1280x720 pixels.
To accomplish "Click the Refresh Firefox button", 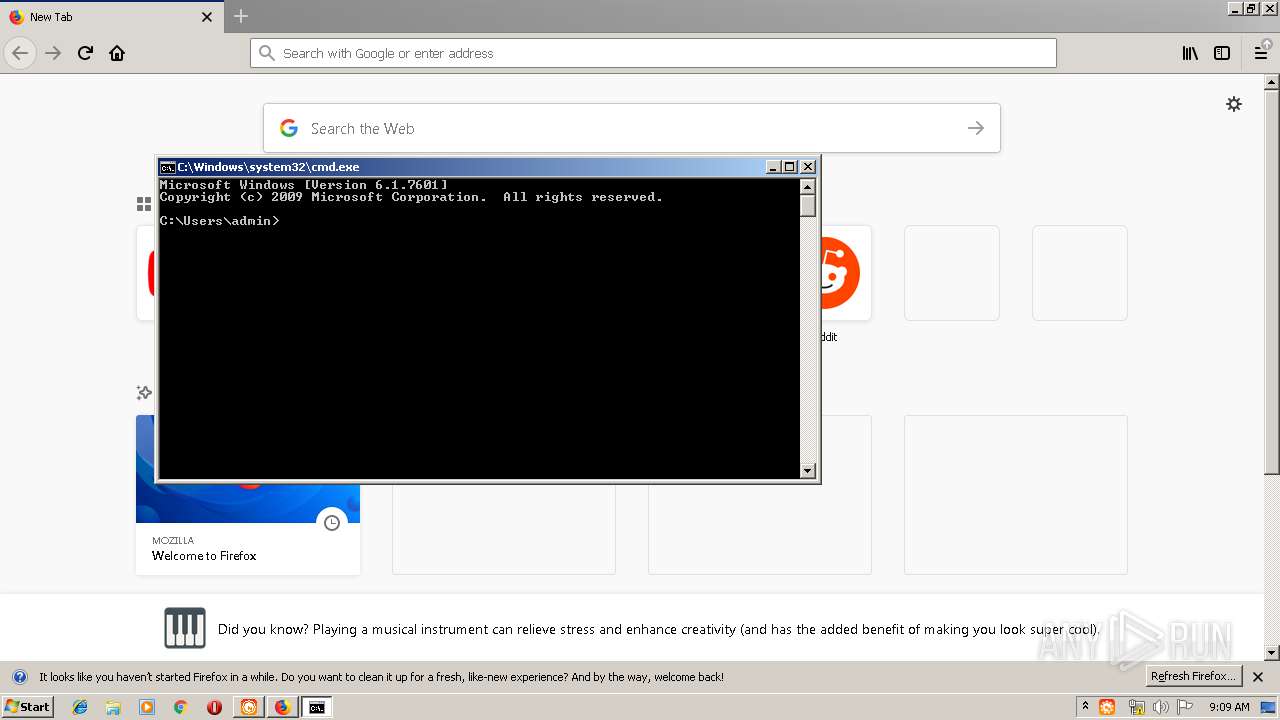I will (x=1194, y=677).
